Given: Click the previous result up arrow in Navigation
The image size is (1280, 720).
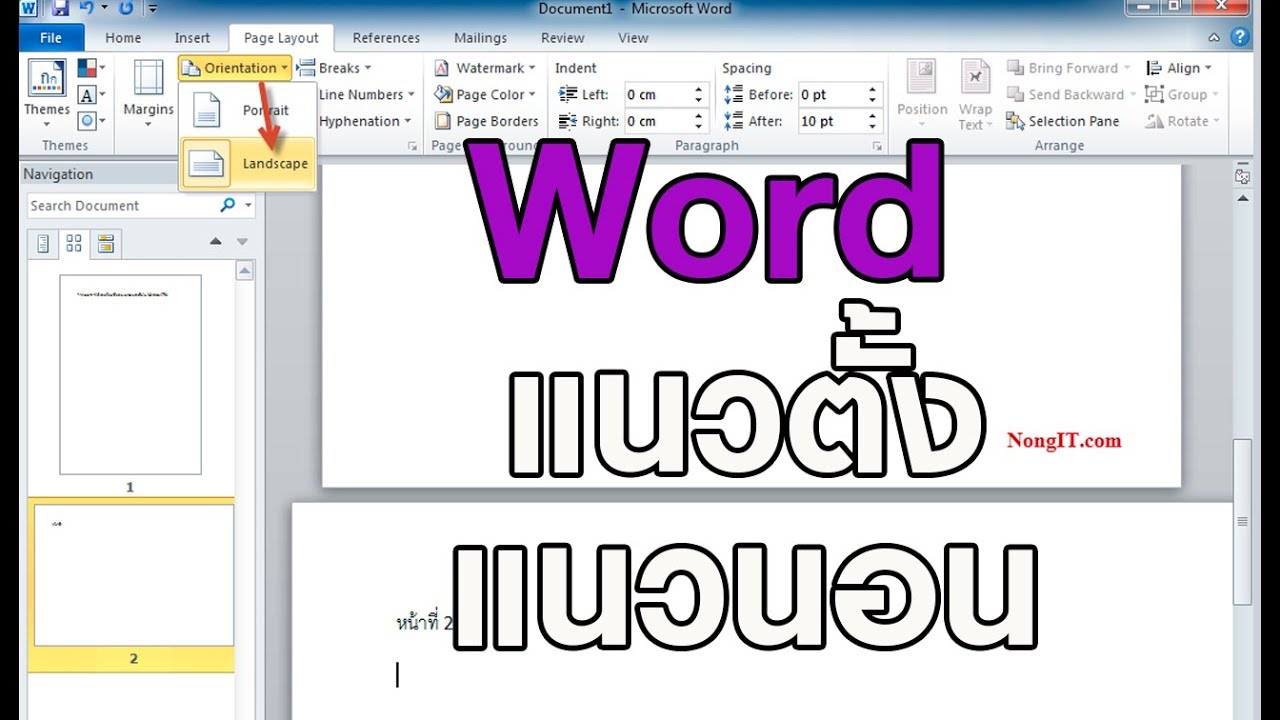Looking at the screenshot, I should 215,242.
